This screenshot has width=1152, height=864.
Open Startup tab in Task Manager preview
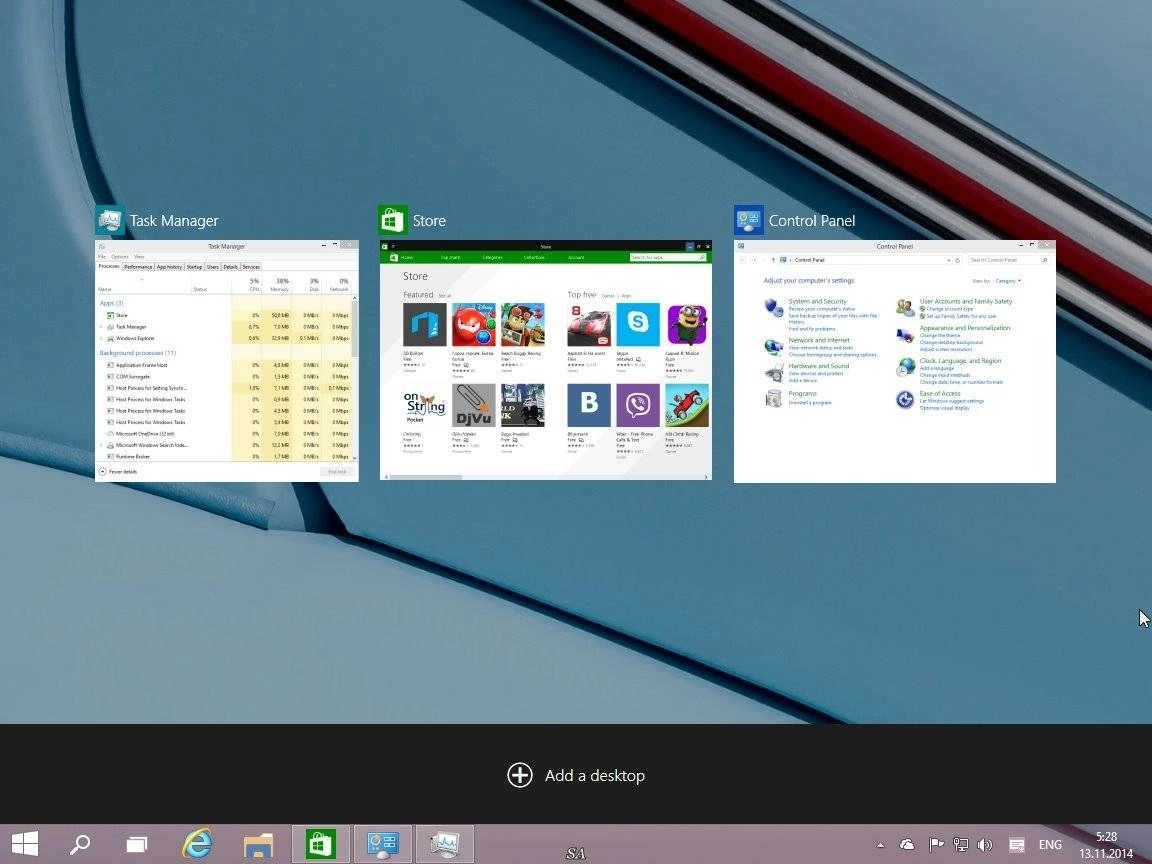(194, 267)
